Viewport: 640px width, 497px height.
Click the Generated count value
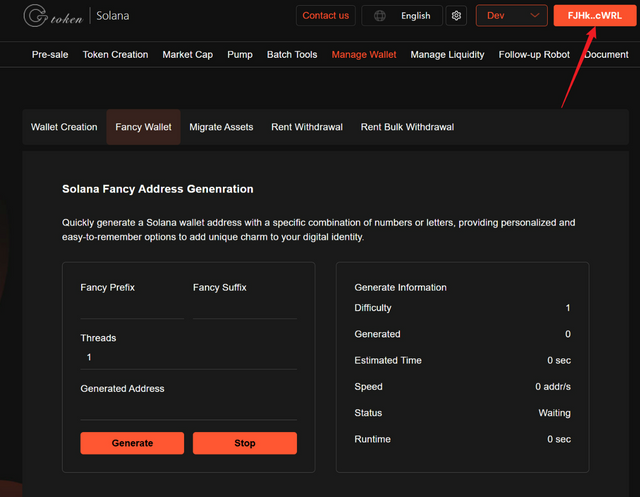pos(568,334)
